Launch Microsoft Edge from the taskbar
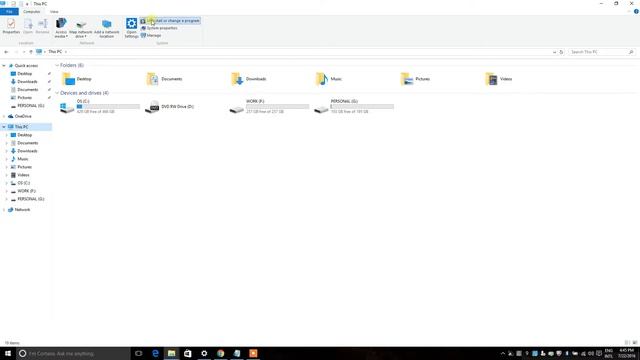Viewport: 640px width, 360px height. (x=155, y=353)
